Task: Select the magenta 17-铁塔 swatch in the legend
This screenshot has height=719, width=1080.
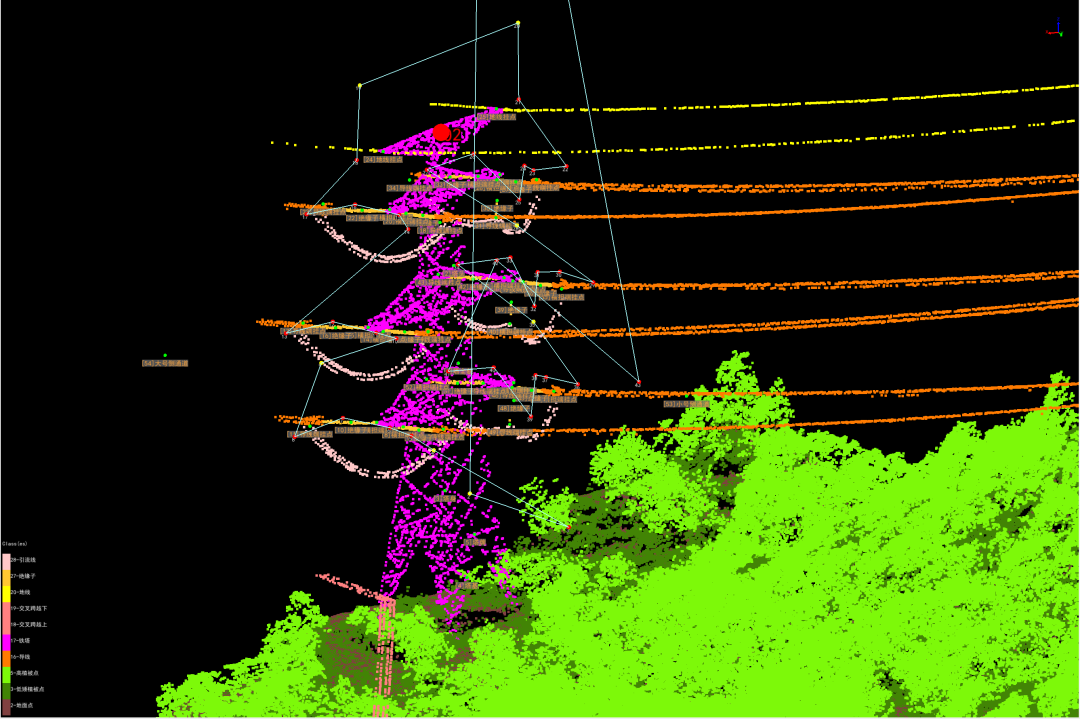Action: 6,640
